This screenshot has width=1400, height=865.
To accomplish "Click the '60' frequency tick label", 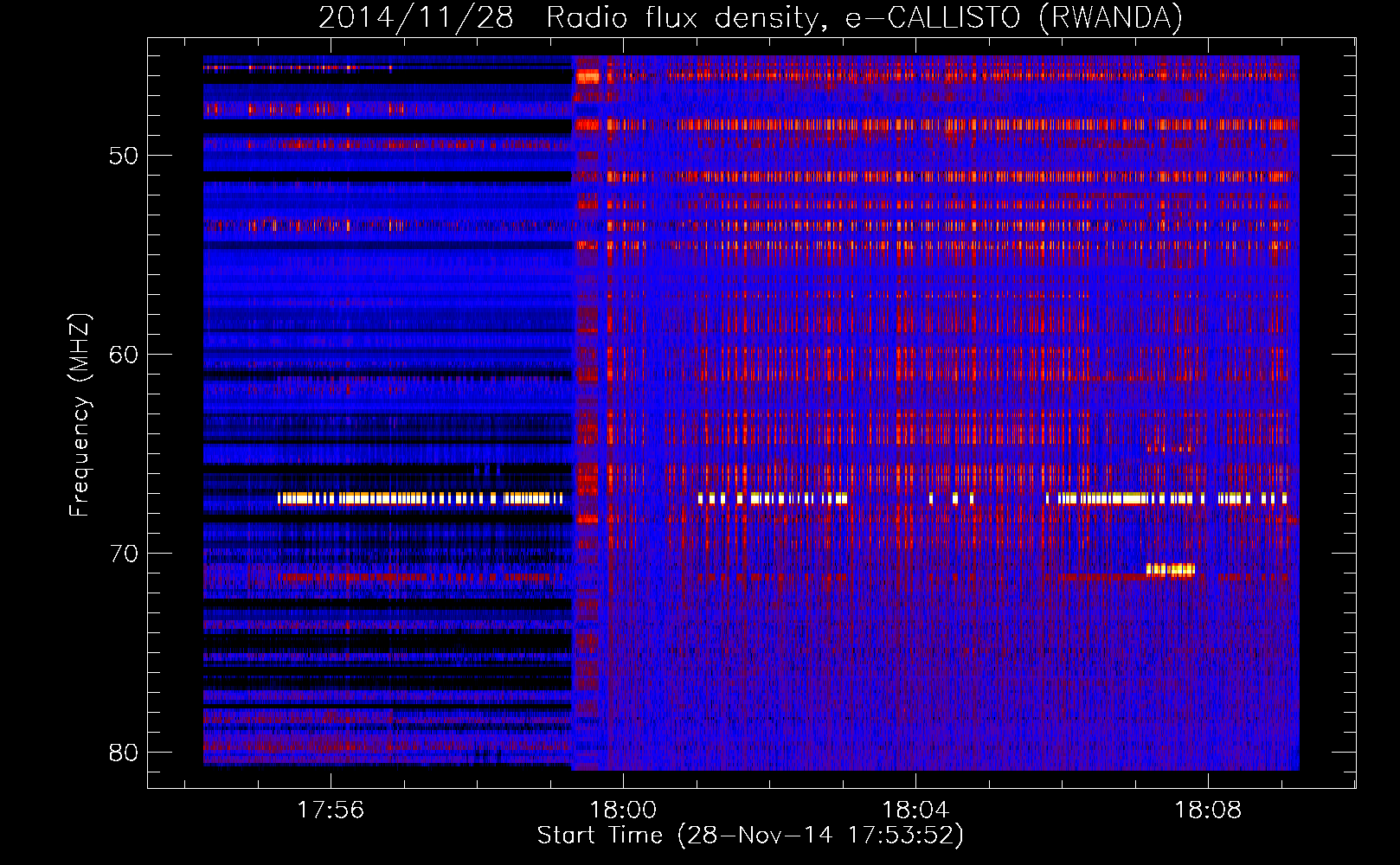I will coord(124,355).
